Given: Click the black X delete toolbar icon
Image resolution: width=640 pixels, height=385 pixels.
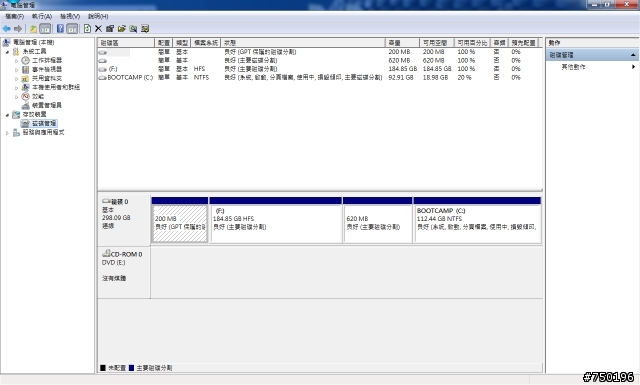Looking at the screenshot, I should pos(98,29).
